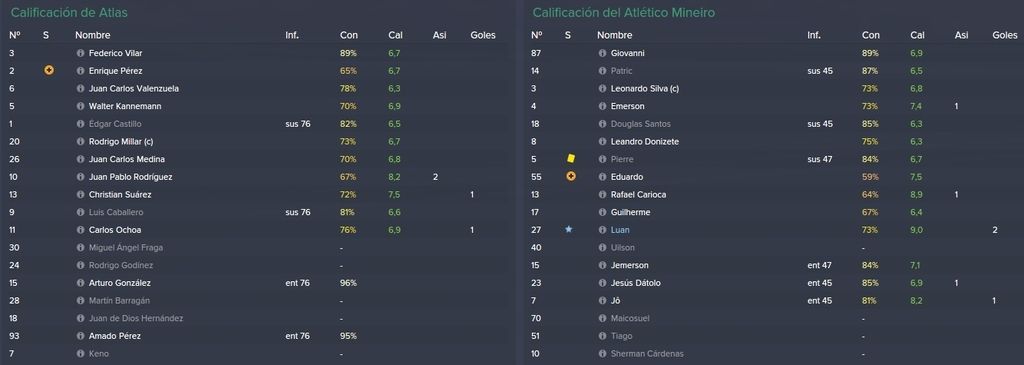Click the Calificación del Atlético Mineiro title
Screen dimensions: 1024x365
[625, 12]
